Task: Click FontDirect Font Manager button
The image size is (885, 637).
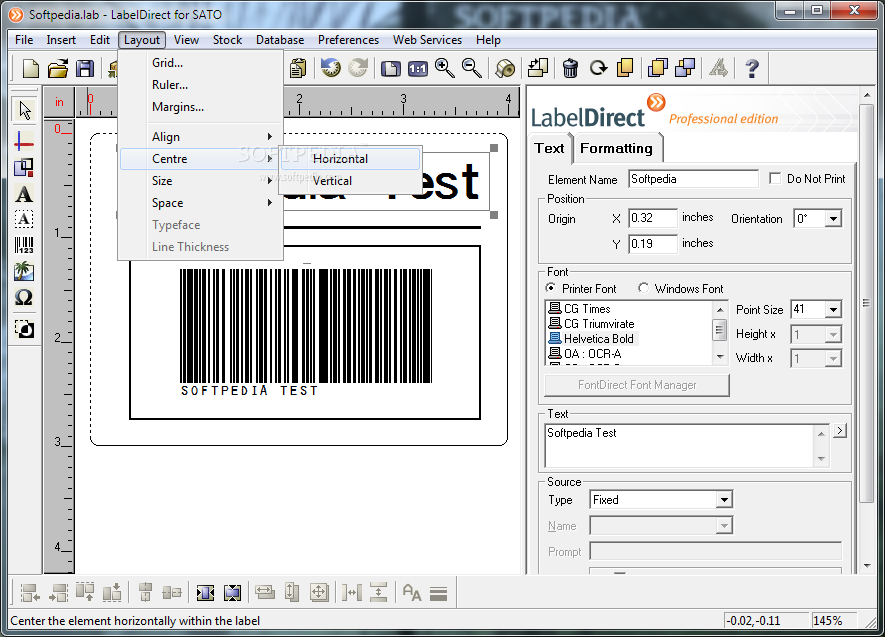Action: point(637,385)
